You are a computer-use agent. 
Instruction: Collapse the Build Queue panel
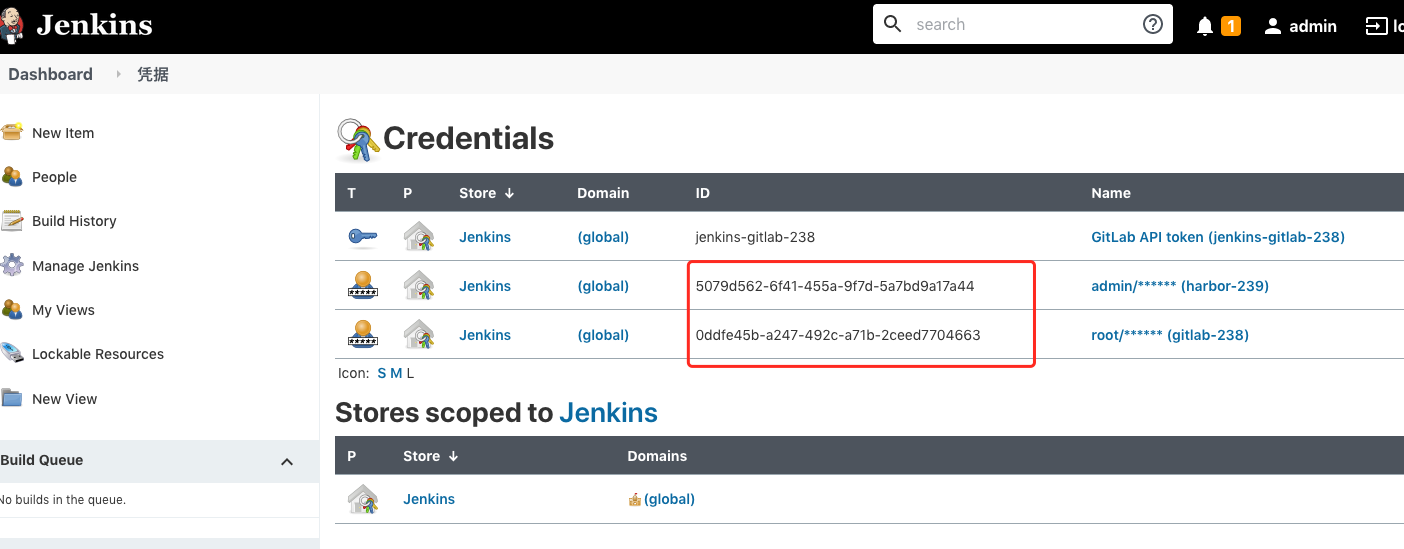coord(287,461)
